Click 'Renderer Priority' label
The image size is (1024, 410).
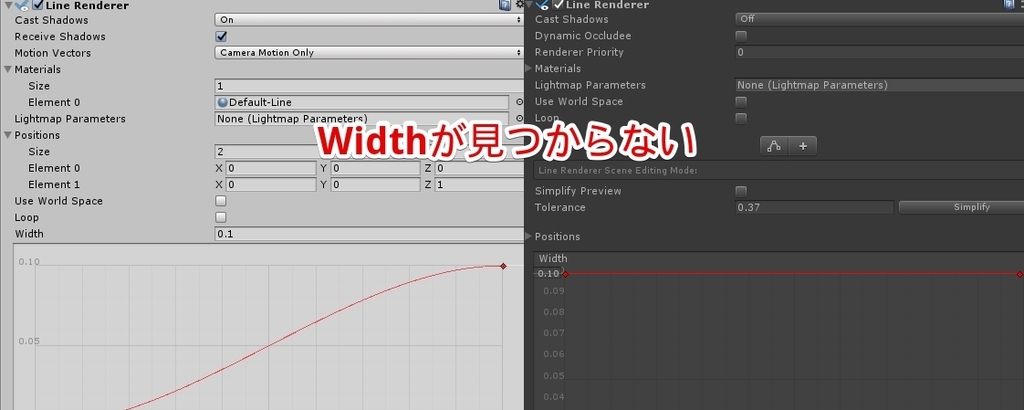579,52
